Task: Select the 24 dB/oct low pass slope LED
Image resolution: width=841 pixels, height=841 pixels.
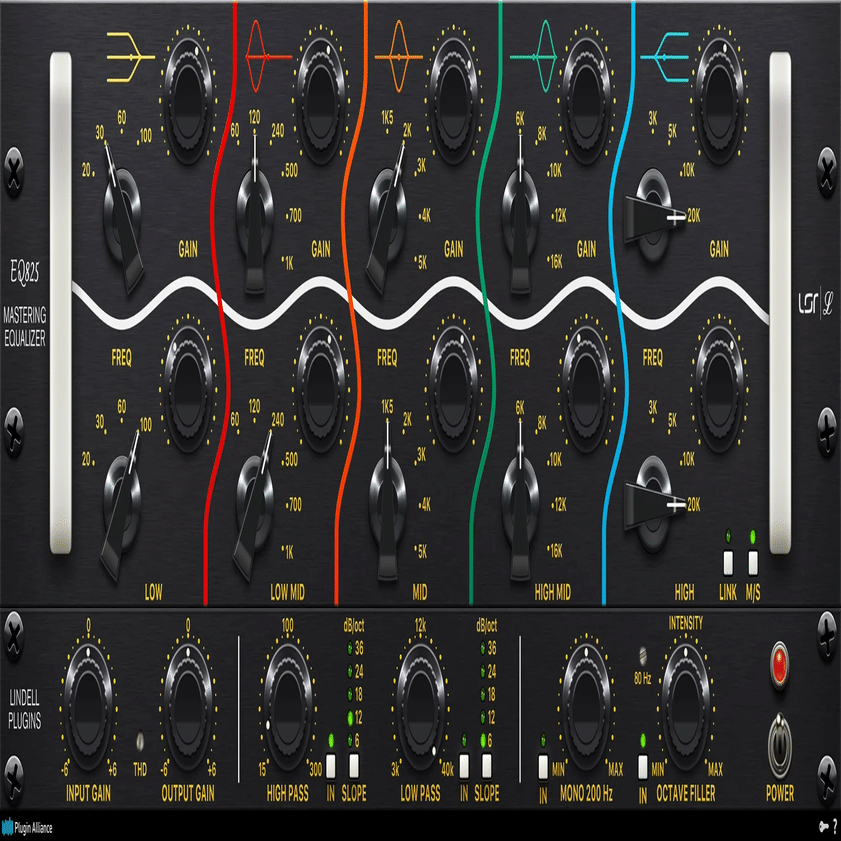Action: click(483, 672)
